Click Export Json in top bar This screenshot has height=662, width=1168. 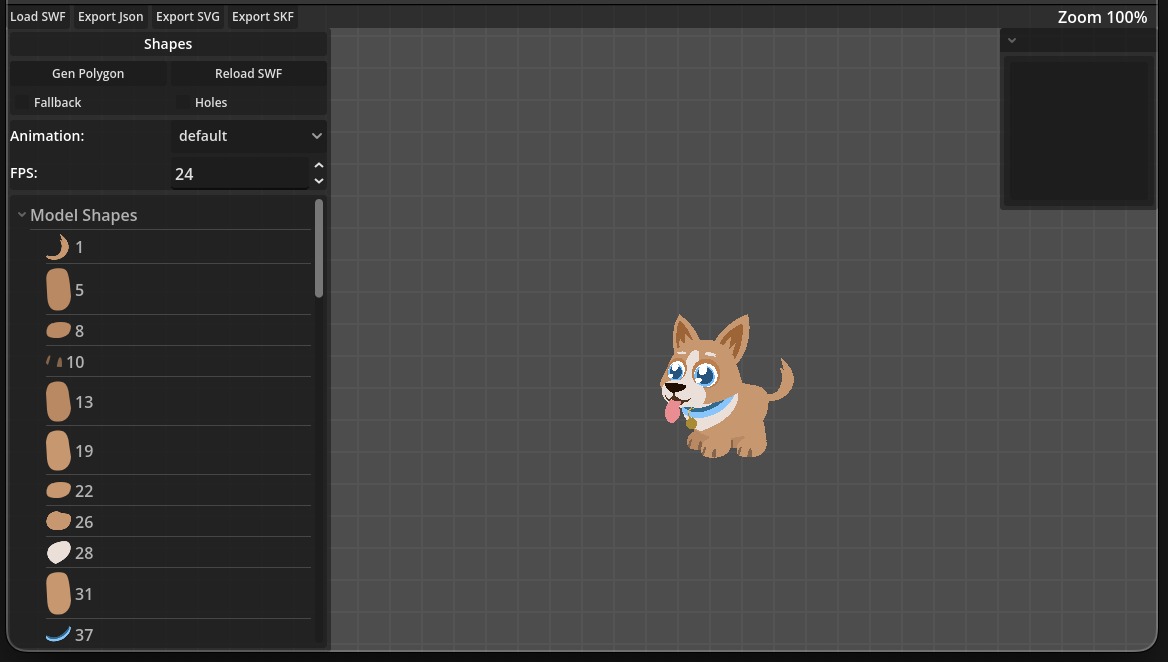(x=110, y=17)
